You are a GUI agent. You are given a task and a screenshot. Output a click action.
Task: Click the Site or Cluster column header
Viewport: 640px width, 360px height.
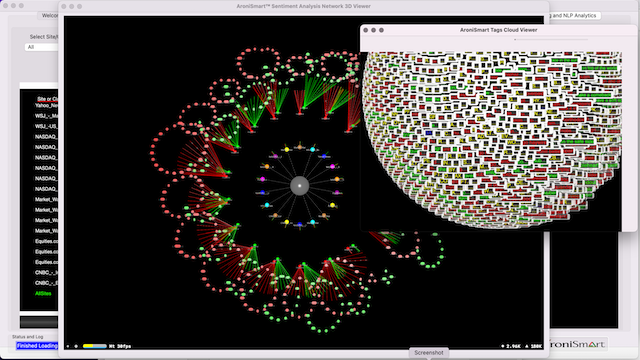tap(47, 99)
